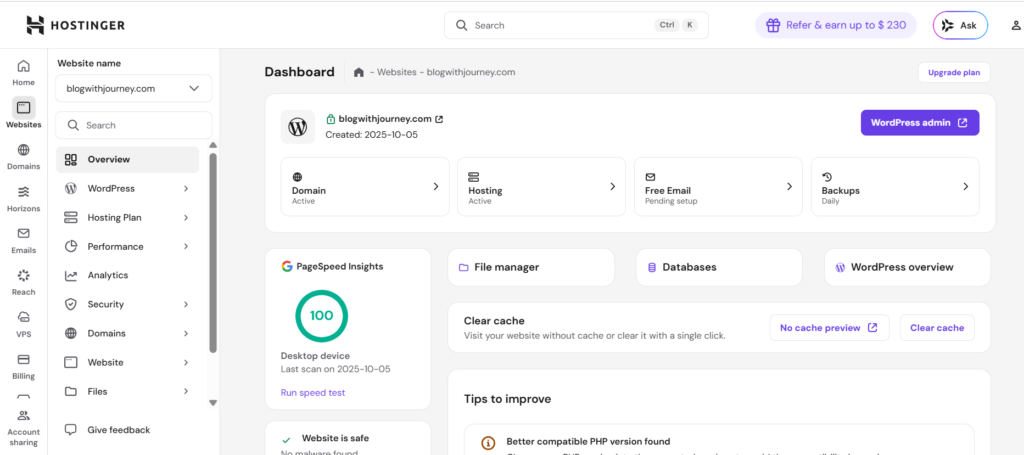Focus the sidebar Search field
Image resolution: width=1024 pixels, height=455 pixels.
[134, 125]
